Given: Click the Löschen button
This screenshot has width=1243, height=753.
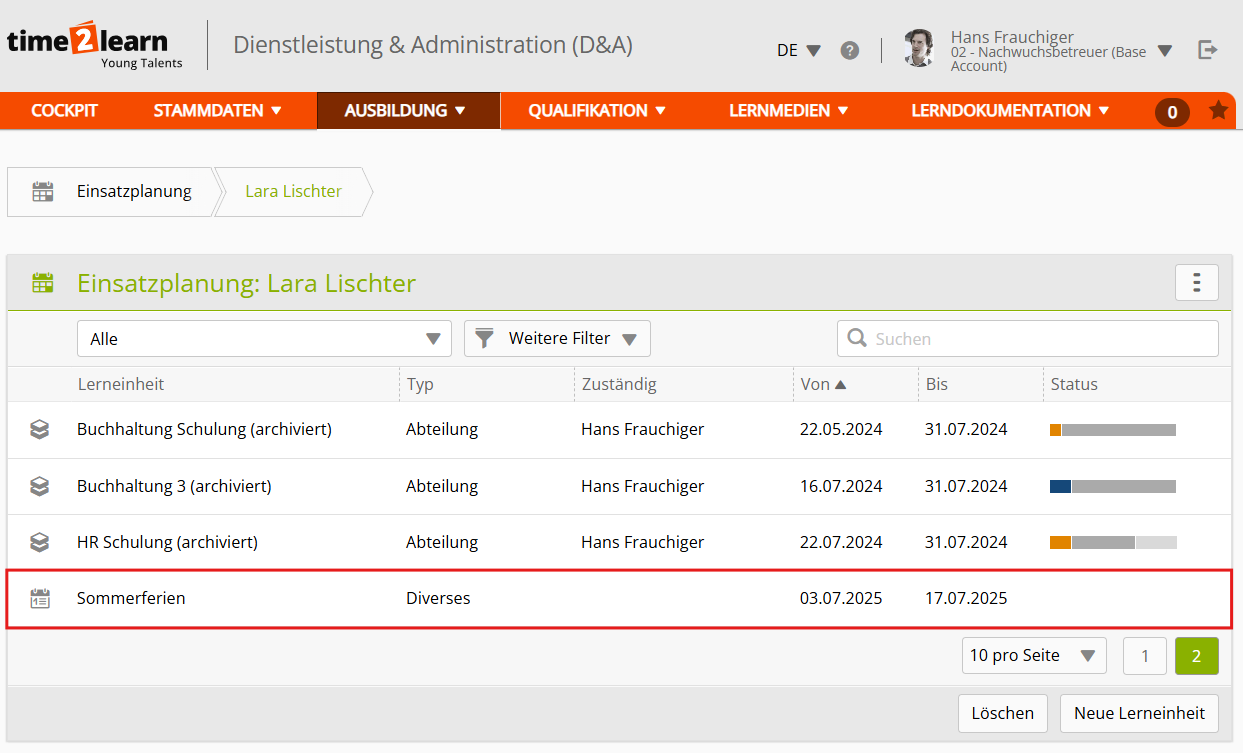Looking at the screenshot, I should coord(1002,713).
